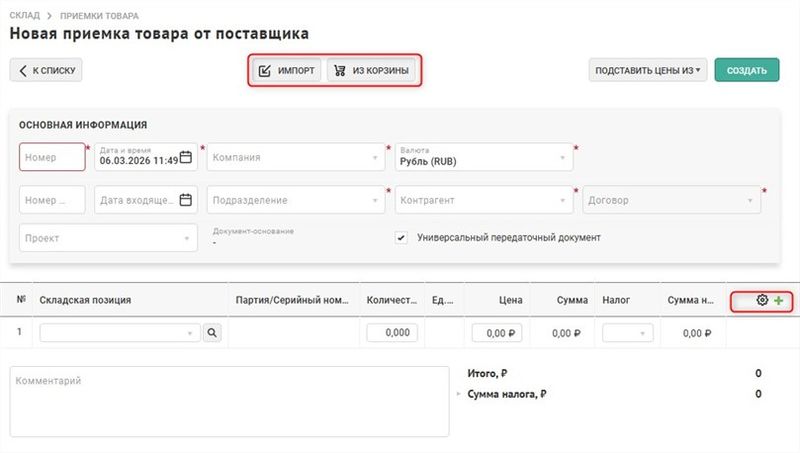Add a new row with the green plus
800x453 pixels.
tap(779, 300)
